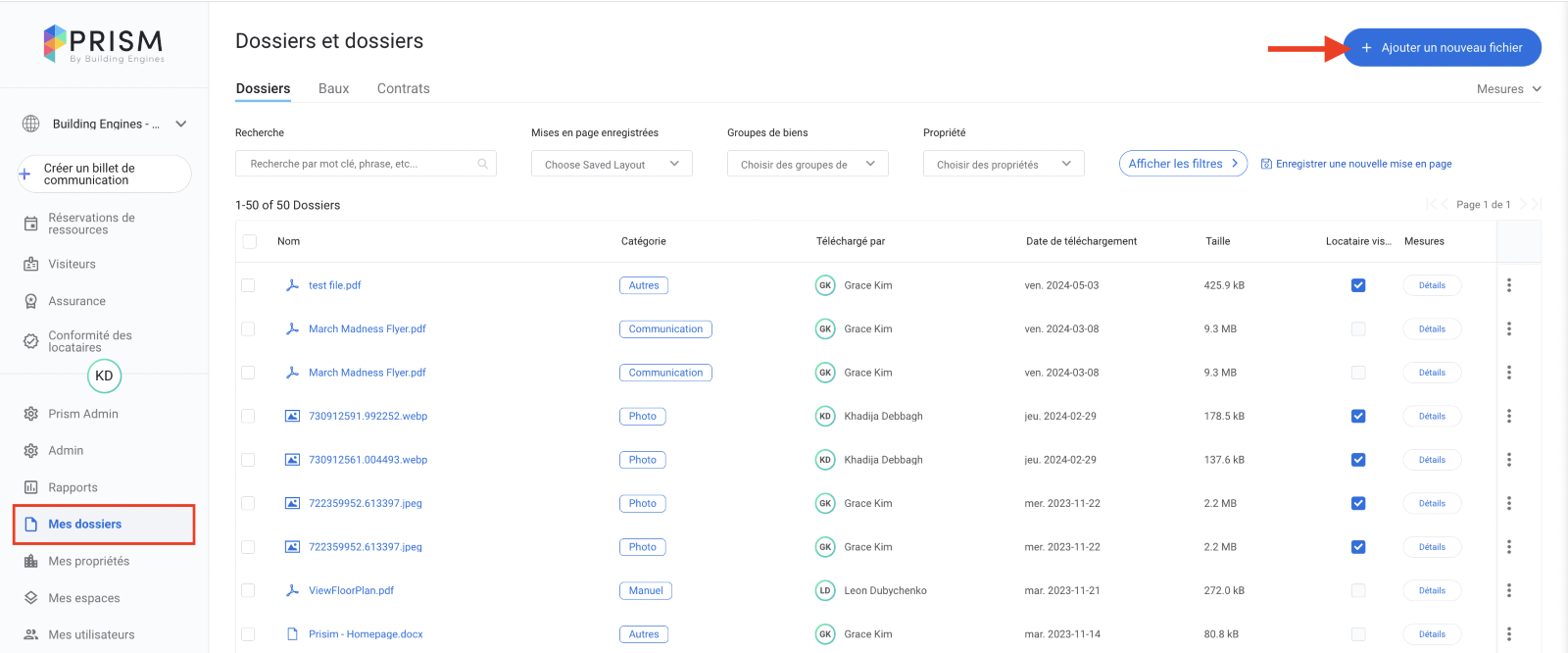Tick the select-all checkbox in table header
1568x653 pixels.
pos(250,241)
